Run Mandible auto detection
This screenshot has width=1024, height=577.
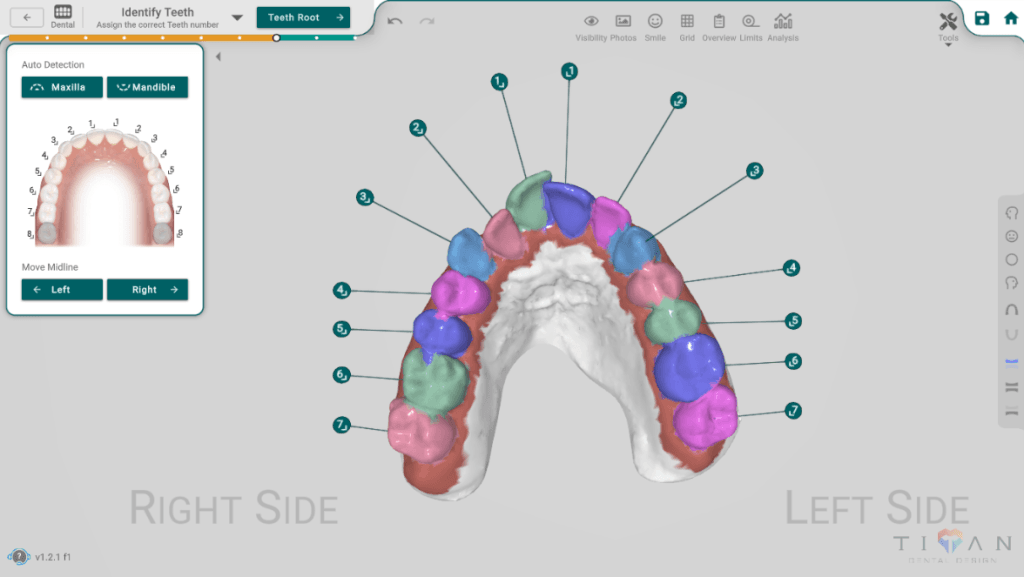click(148, 87)
